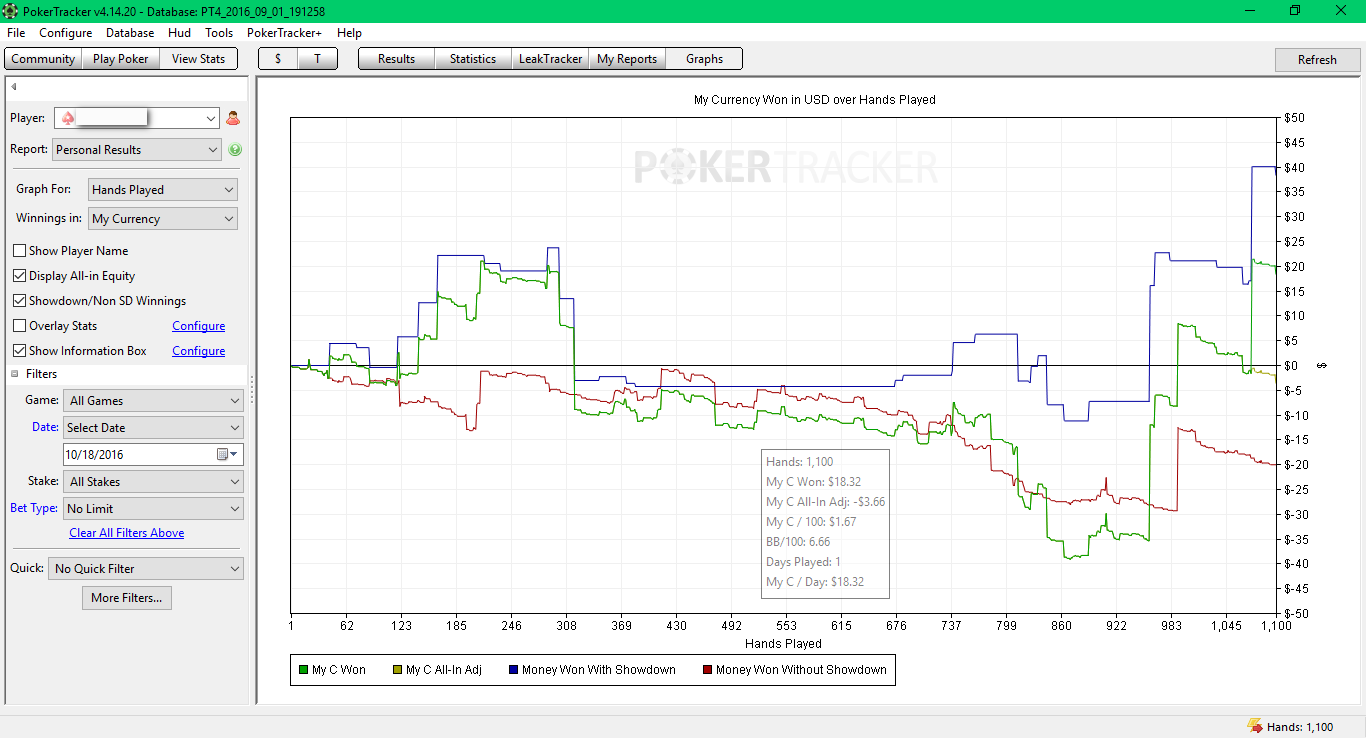1366x738 pixels.
Task: Open the My Reports tab
Action: click(x=627, y=59)
